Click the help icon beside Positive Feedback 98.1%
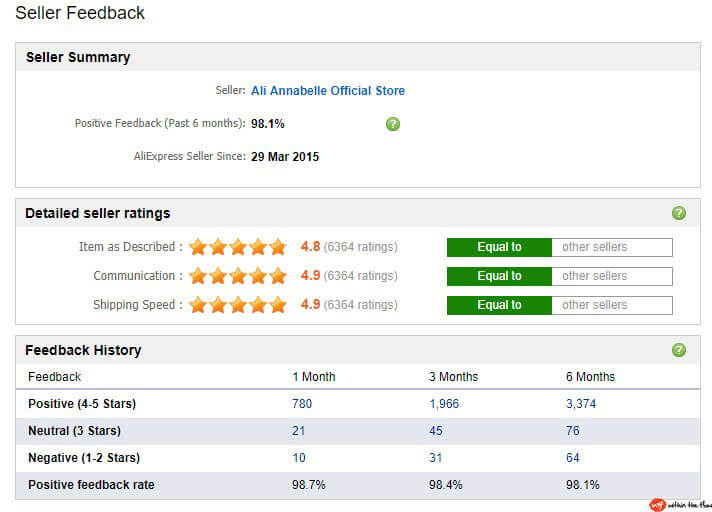 point(393,124)
